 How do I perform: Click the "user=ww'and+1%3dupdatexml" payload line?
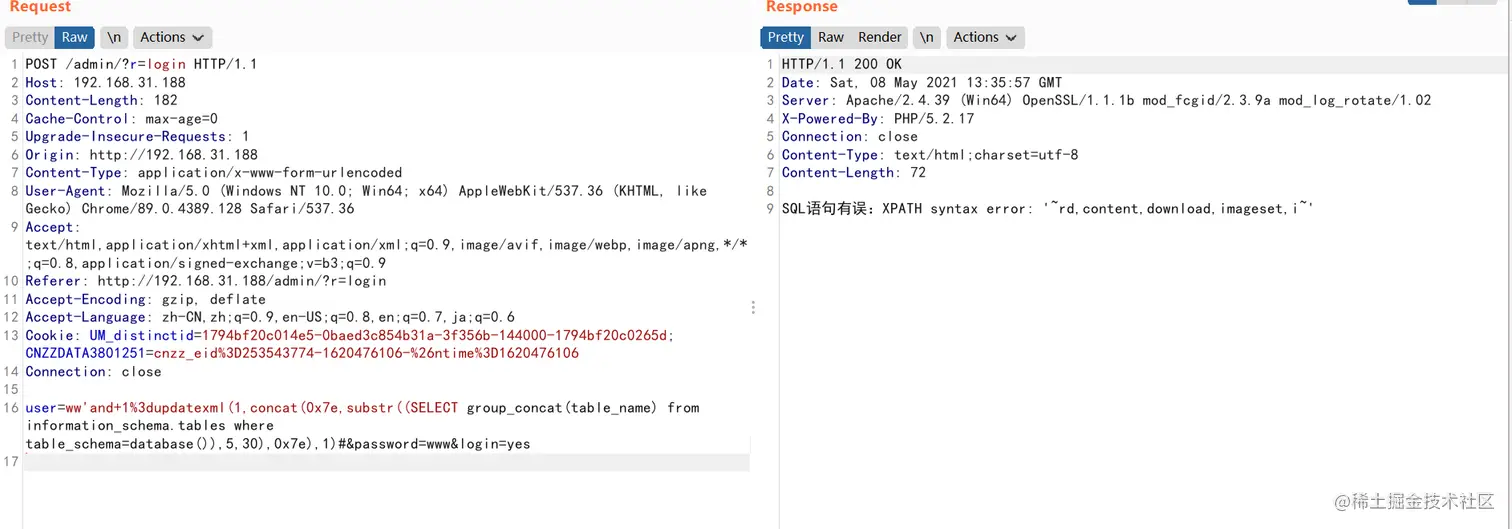[x=362, y=407]
